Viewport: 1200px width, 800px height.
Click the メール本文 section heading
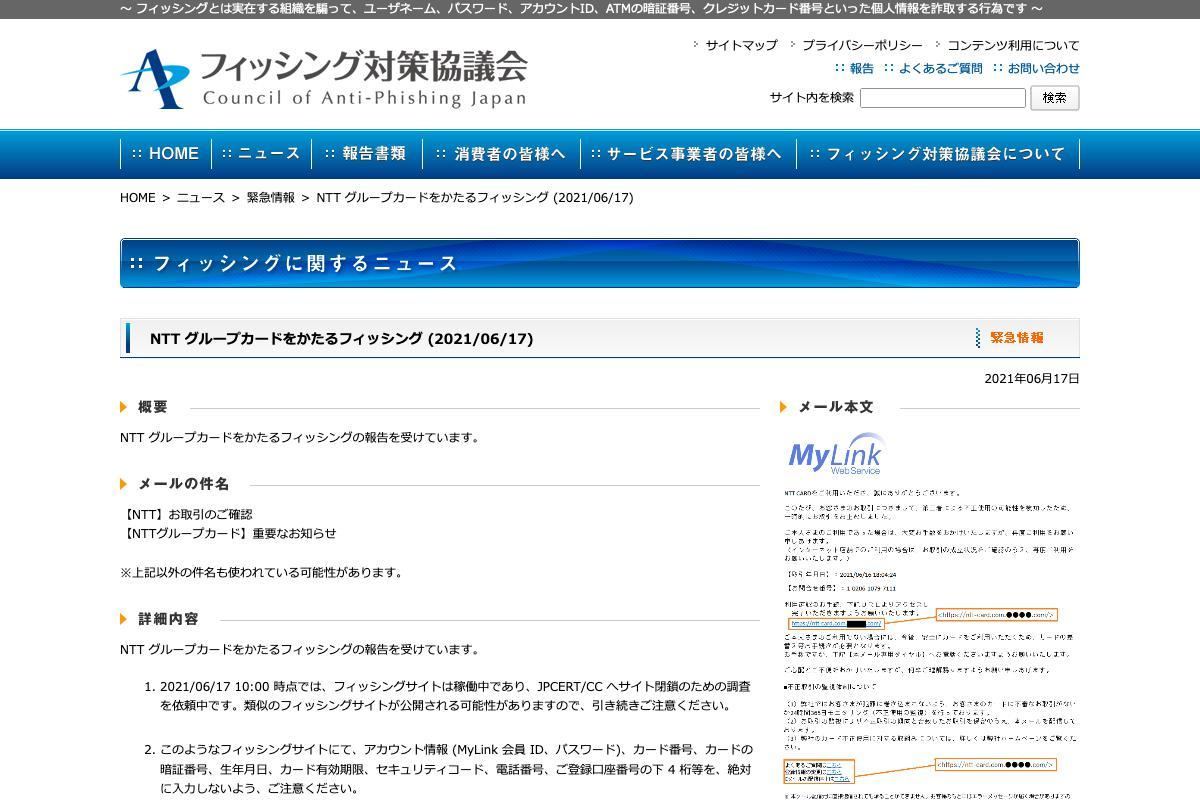tap(836, 407)
